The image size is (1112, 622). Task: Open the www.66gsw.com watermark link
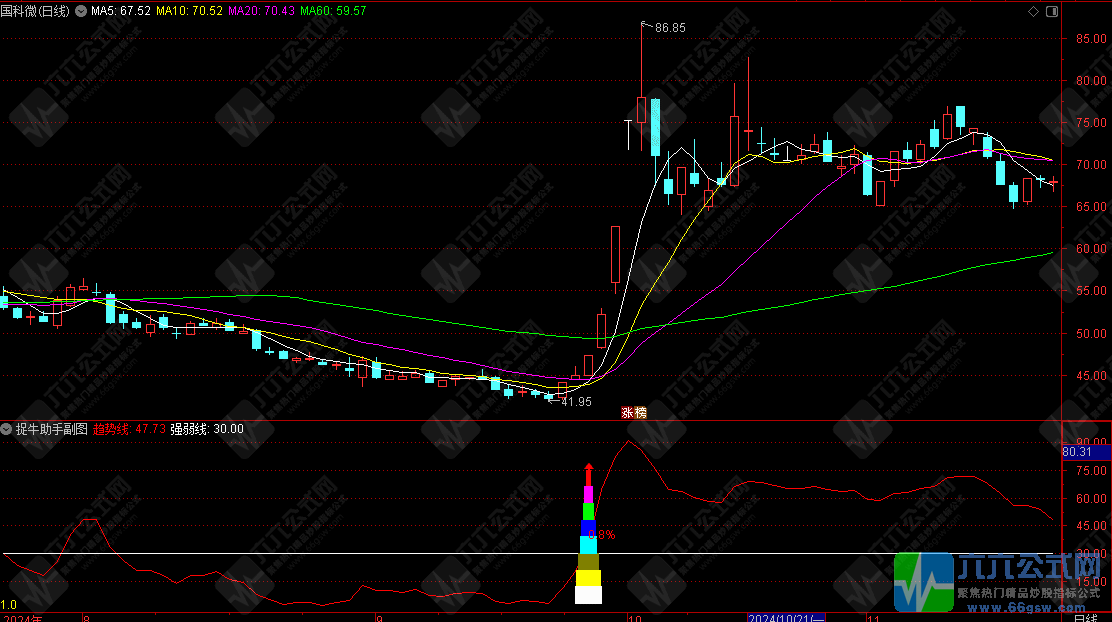click(x=1030, y=607)
